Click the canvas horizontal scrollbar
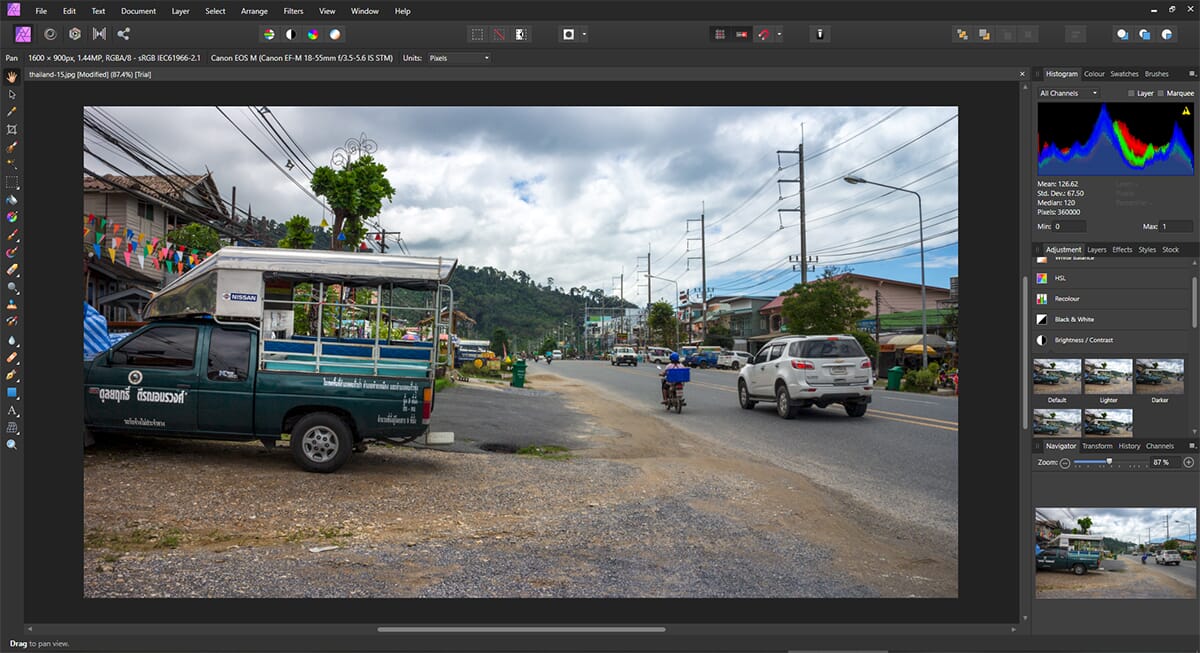 (521, 629)
